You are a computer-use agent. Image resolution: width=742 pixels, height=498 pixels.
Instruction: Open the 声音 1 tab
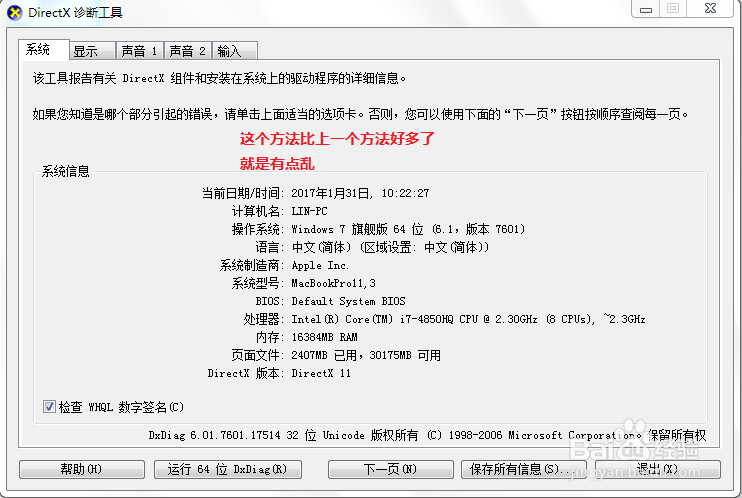coord(140,51)
